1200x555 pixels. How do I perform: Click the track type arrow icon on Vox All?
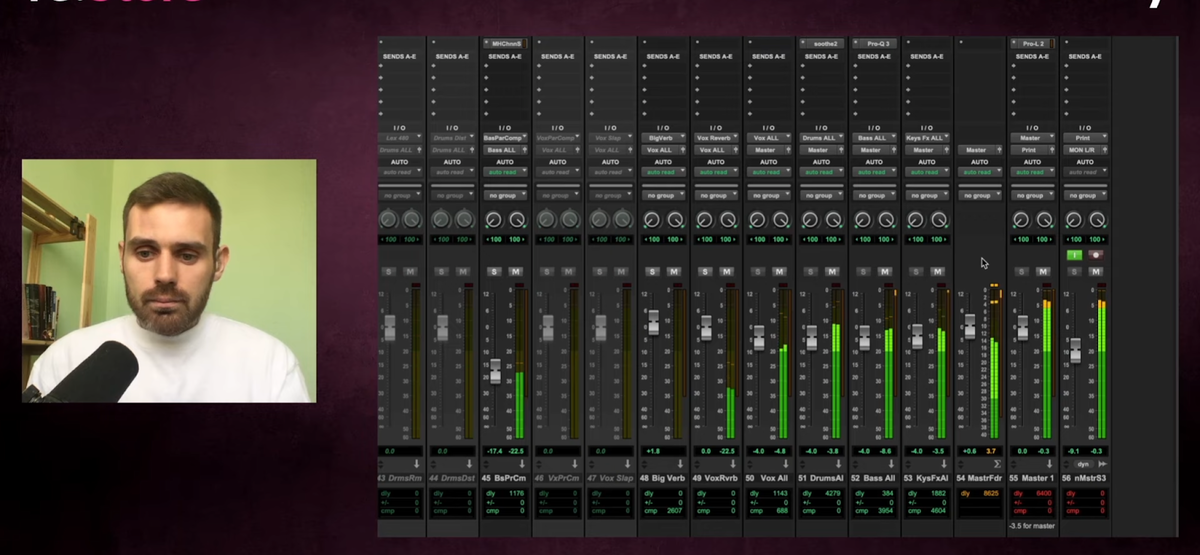pyautogui.click(x=787, y=464)
